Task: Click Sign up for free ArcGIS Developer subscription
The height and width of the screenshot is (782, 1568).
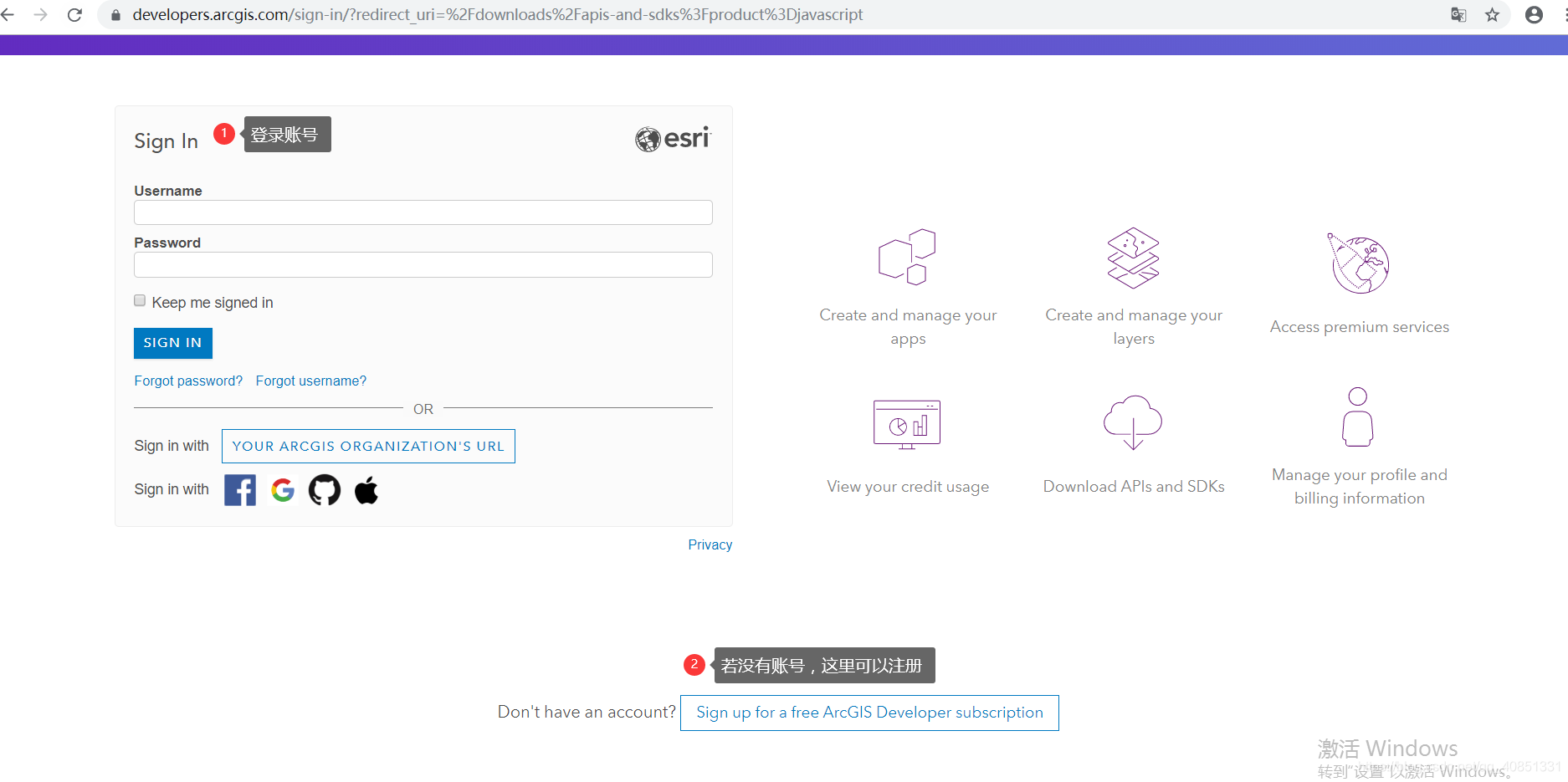Action: (x=869, y=713)
